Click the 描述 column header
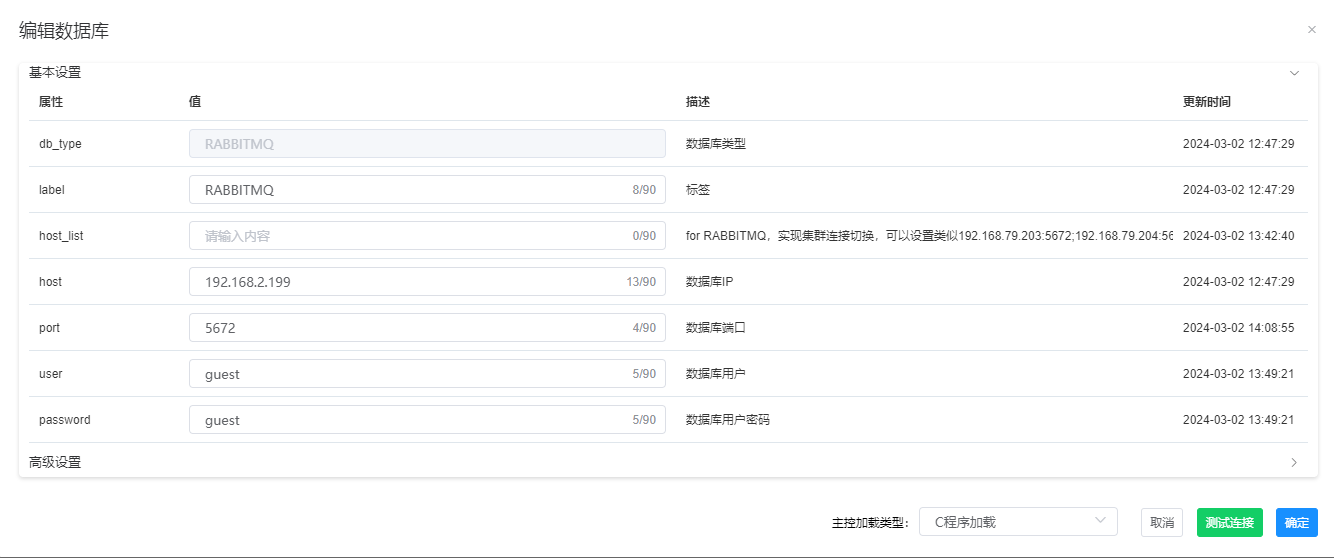Screen dimensions: 1334x558 (697, 102)
